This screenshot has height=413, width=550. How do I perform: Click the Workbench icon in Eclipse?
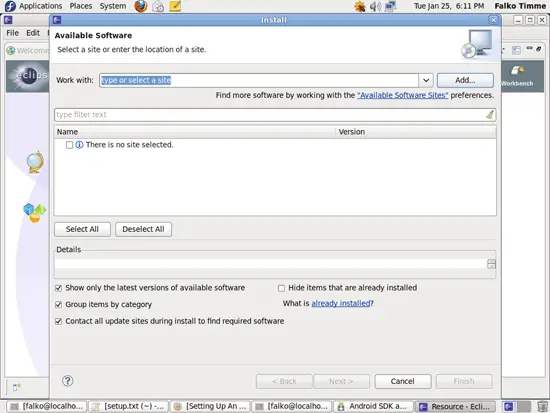517,75
